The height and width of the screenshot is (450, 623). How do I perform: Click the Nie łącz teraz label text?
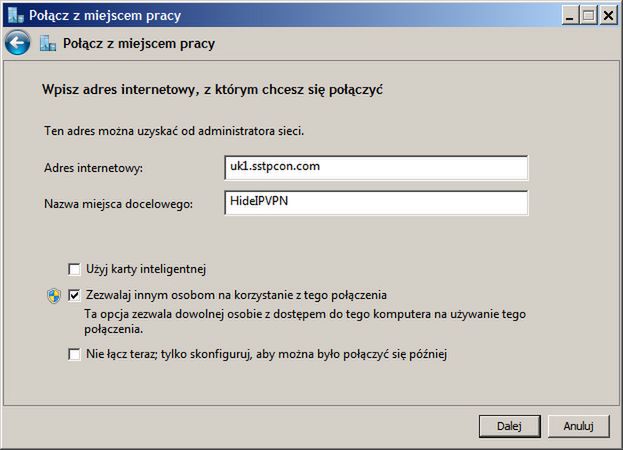pyautogui.click(x=267, y=354)
